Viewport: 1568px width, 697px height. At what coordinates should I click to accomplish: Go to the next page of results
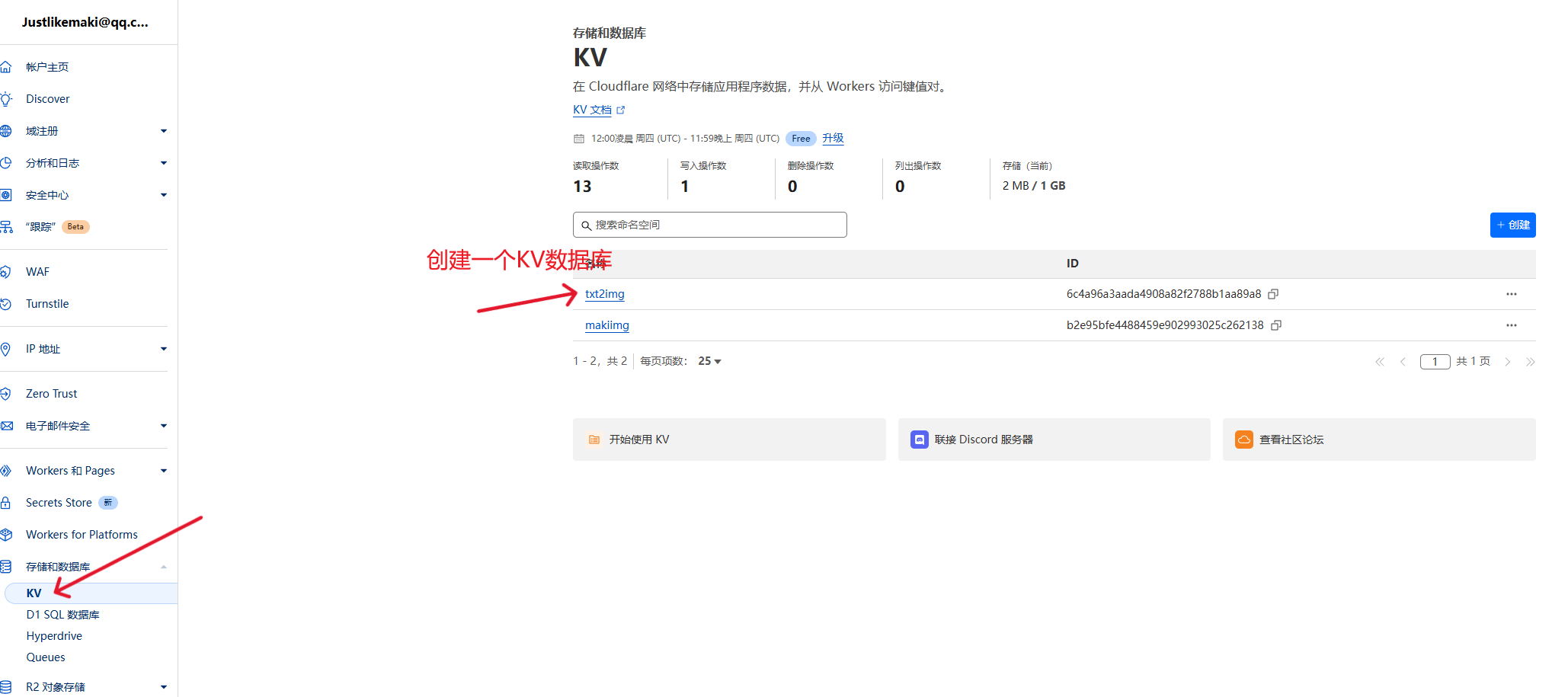1508,362
